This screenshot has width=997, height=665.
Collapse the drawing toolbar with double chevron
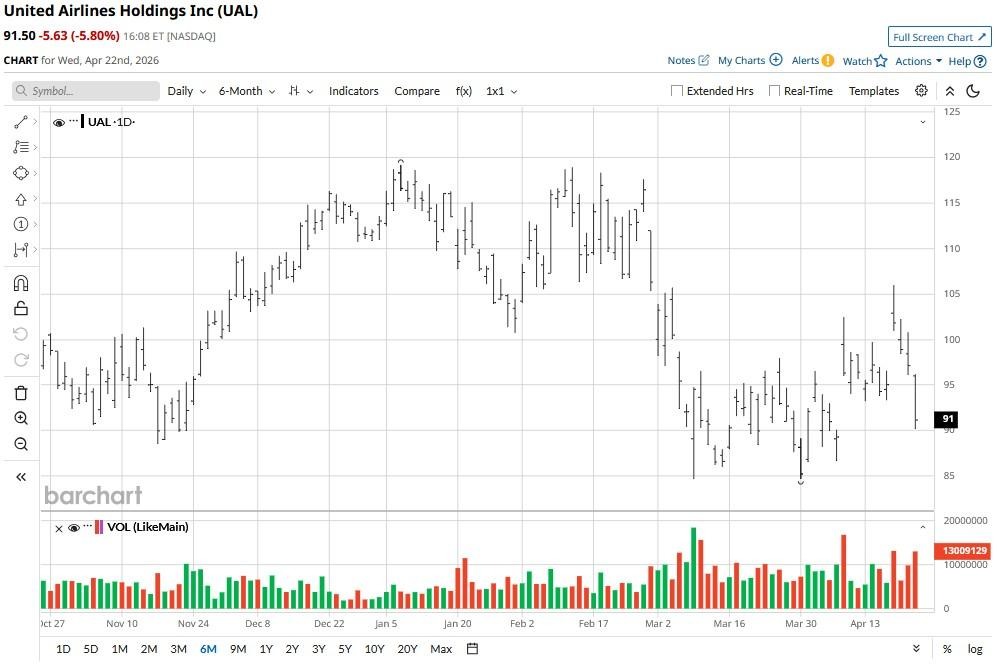[20, 477]
